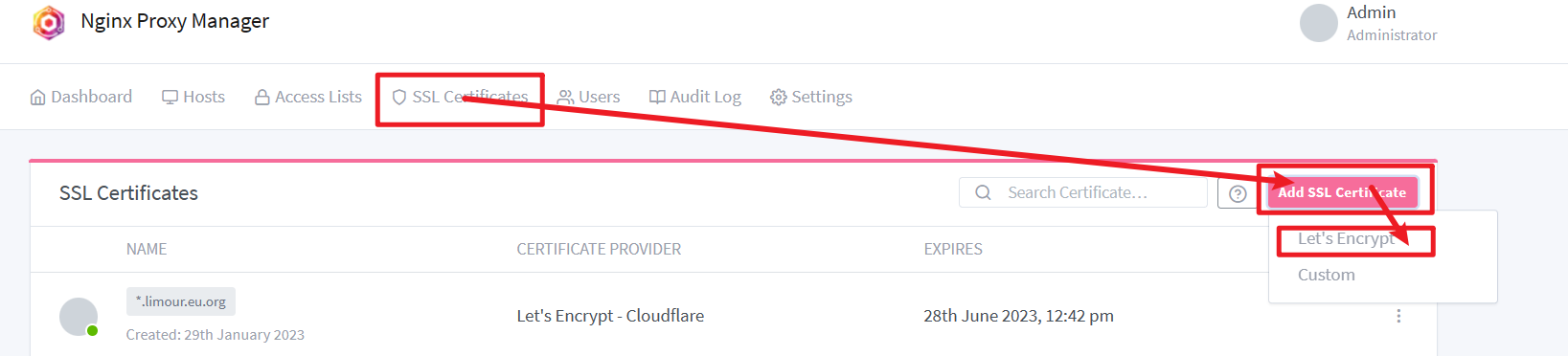This screenshot has width=1568, height=356.
Task: Open the Audit Log book icon
Action: pyautogui.click(x=657, y=97)
